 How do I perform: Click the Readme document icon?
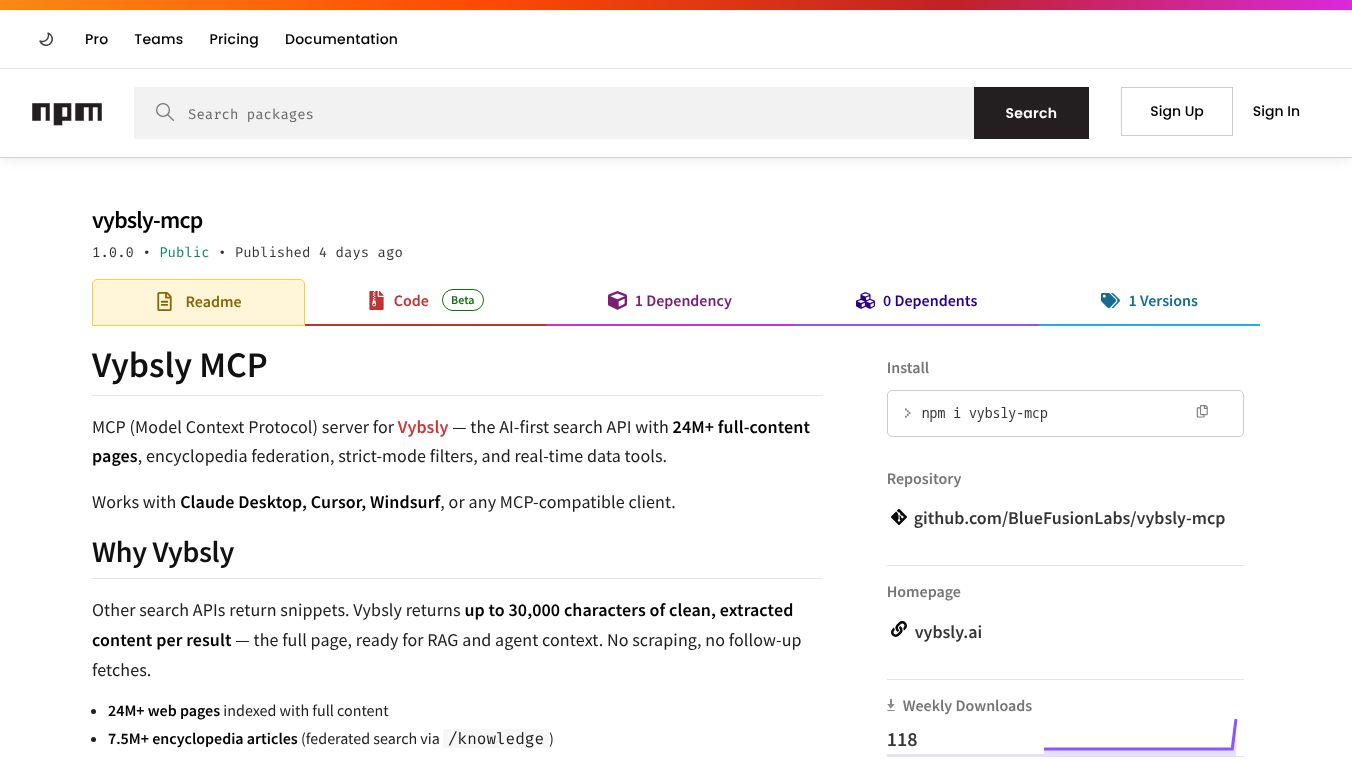tap(164, 301)
